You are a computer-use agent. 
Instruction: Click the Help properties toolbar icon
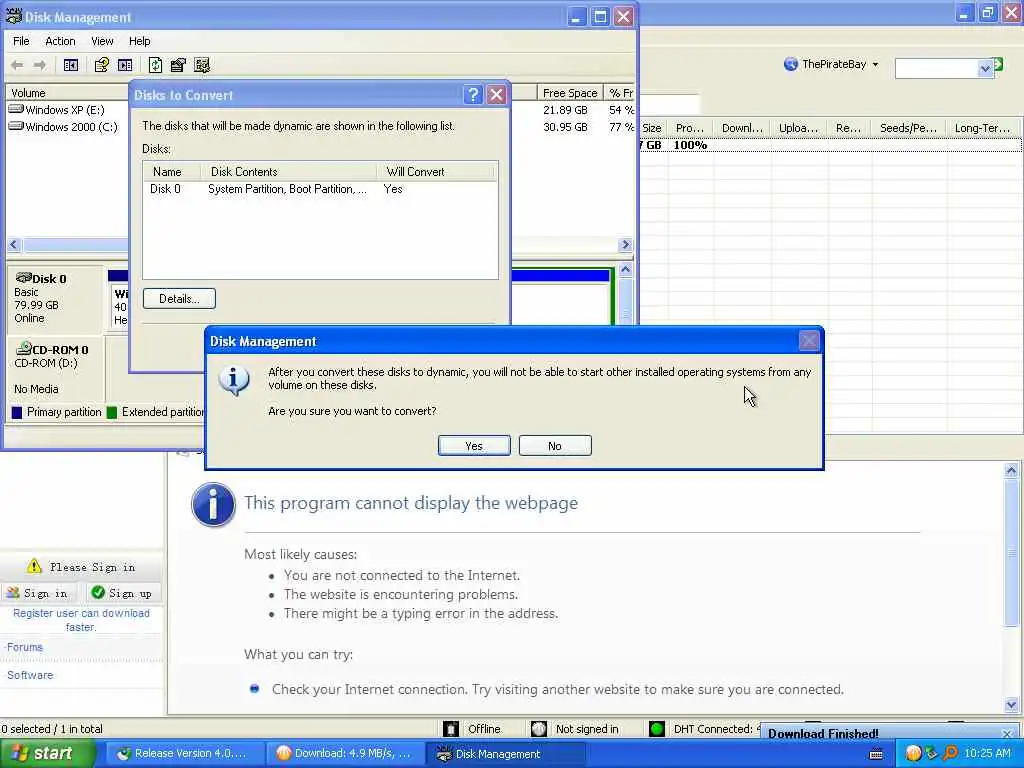point(101,65)
